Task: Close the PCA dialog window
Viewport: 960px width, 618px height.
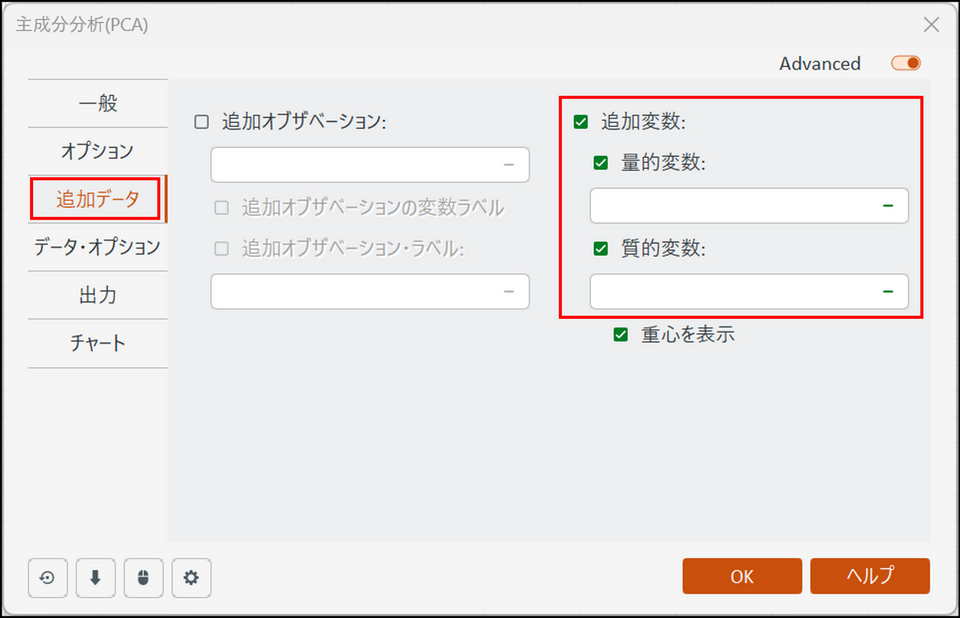Action: pyautogui.click(x=931, y=25)
